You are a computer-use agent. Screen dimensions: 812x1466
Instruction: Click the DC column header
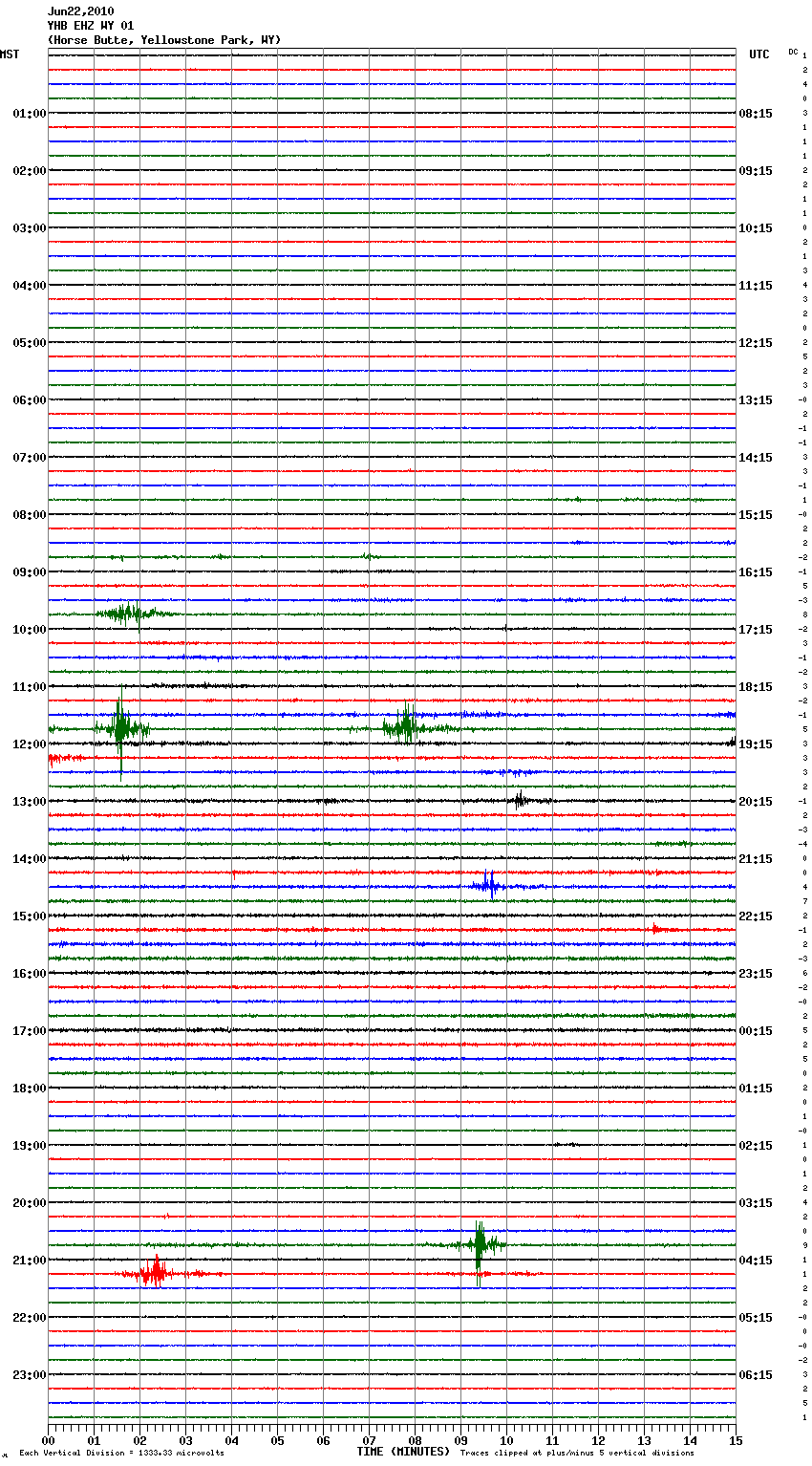[x=793, y=52]
